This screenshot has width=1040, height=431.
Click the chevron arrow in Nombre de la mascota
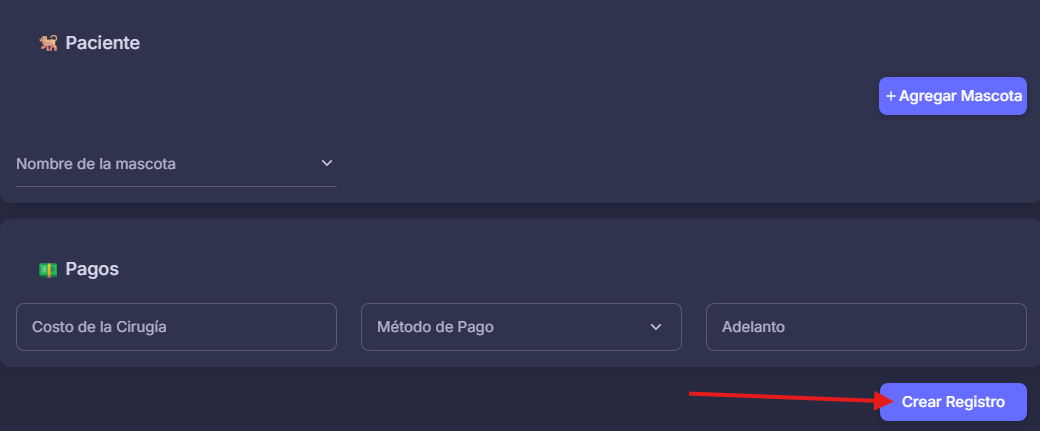coord(326,162)
